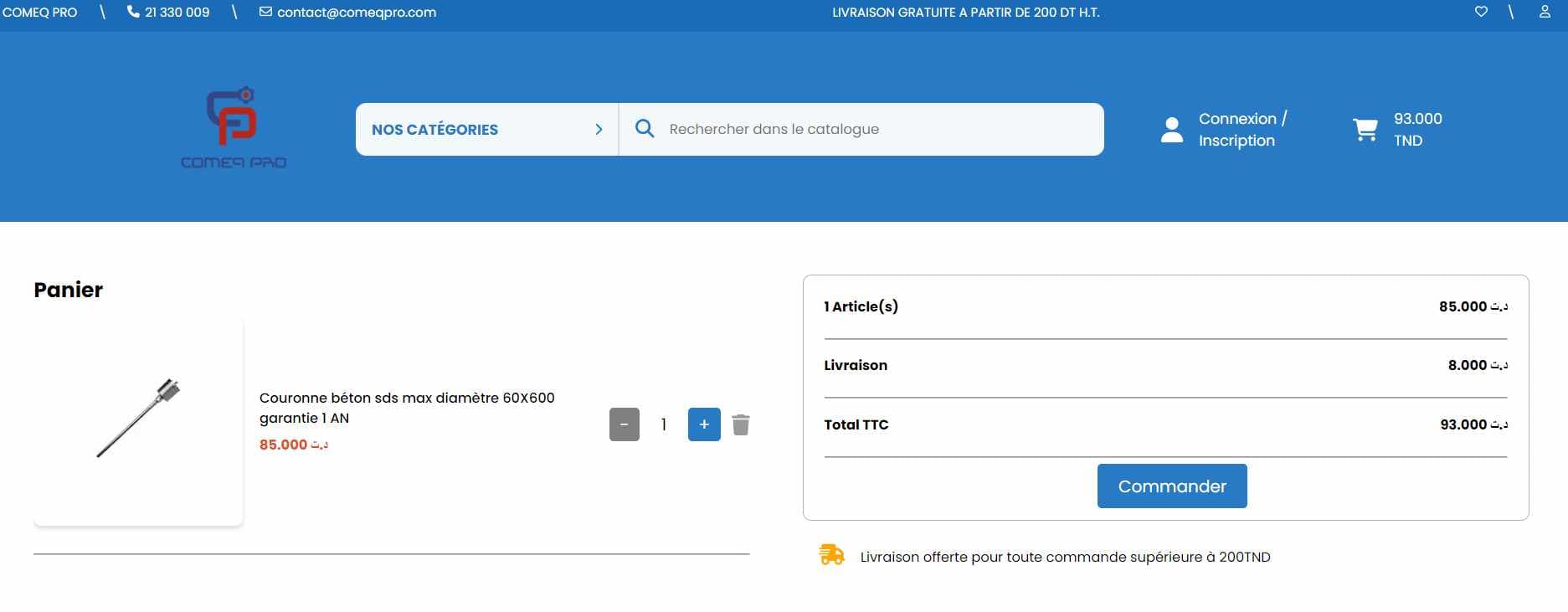Click the small user account icon in top bar
This screenshot has width=1568, height=612.
click(1545, 12)
